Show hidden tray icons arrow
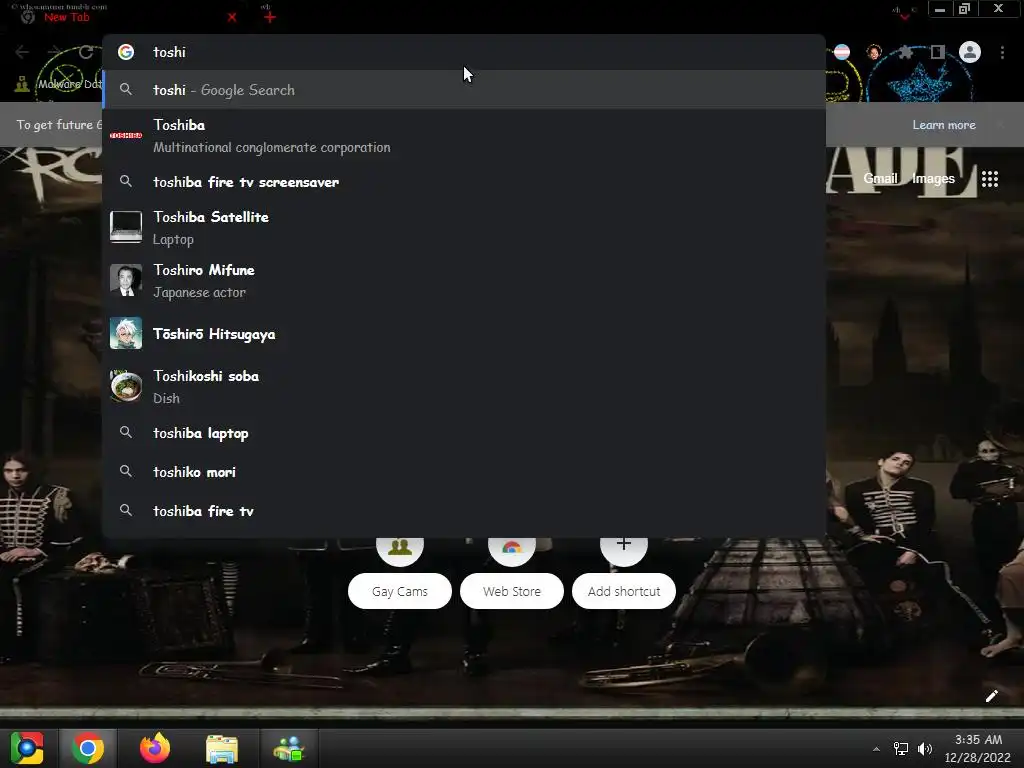 pyautogui.click(x=876, y=749)
